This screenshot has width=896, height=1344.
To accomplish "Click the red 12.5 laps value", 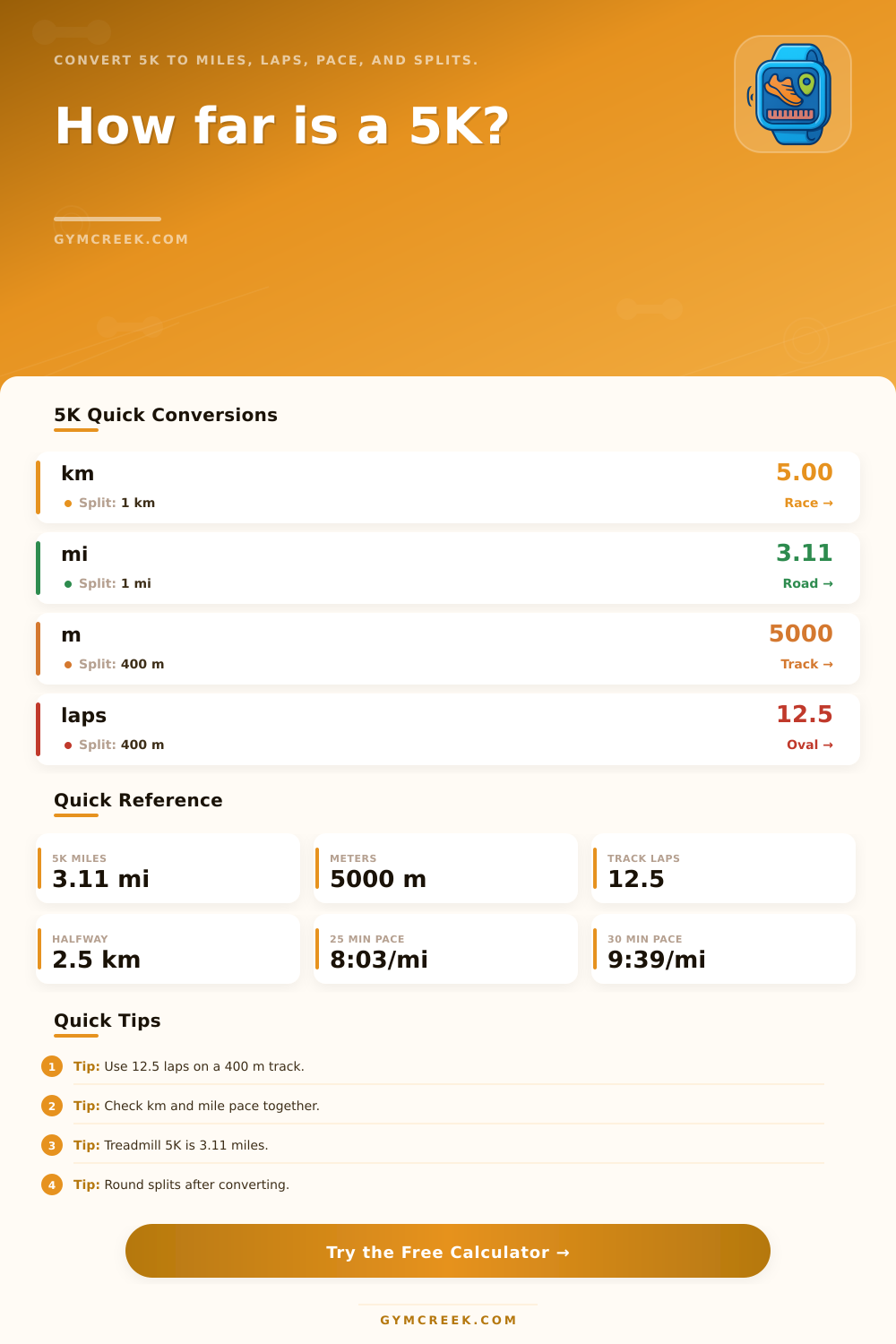I will click(x=804, y=714).
